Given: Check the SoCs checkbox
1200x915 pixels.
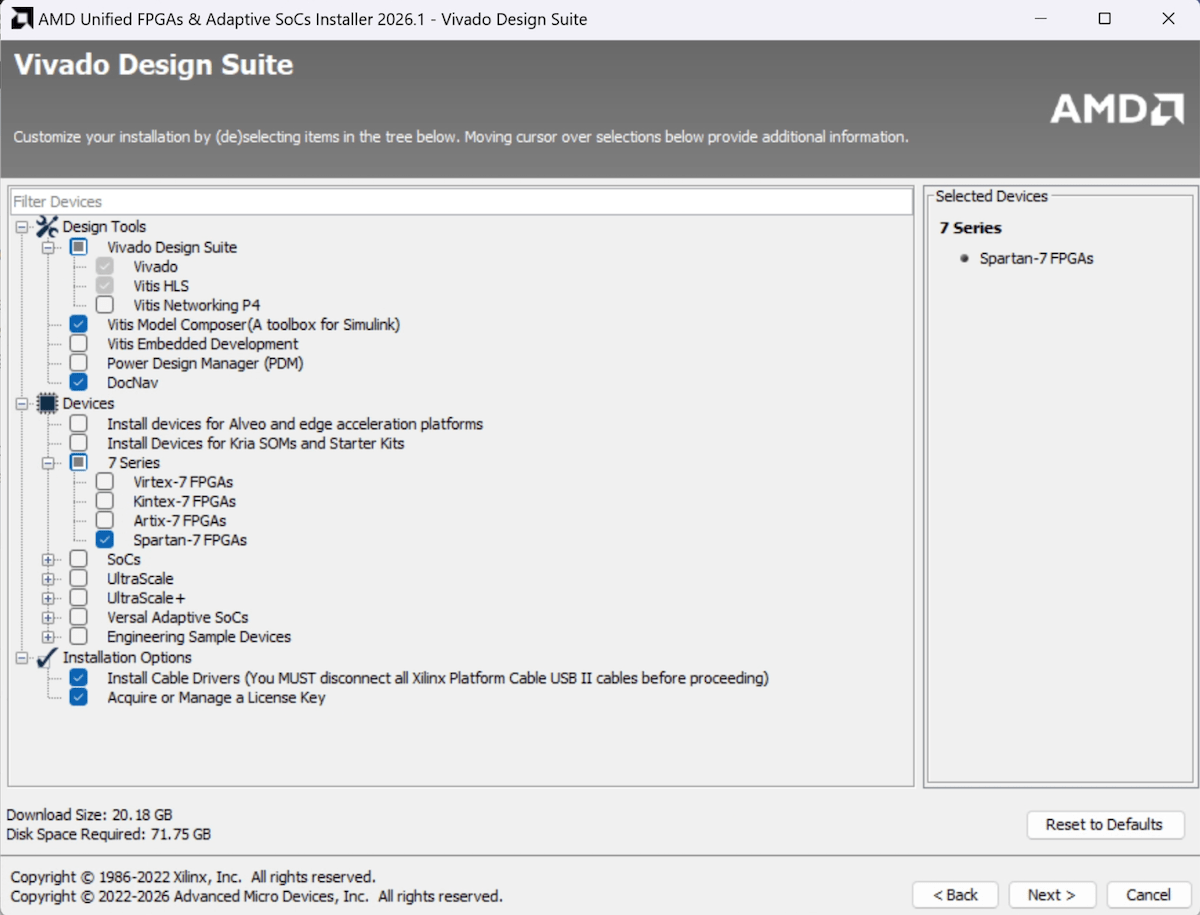Looking at the screenshot, I should coord(79,560).
